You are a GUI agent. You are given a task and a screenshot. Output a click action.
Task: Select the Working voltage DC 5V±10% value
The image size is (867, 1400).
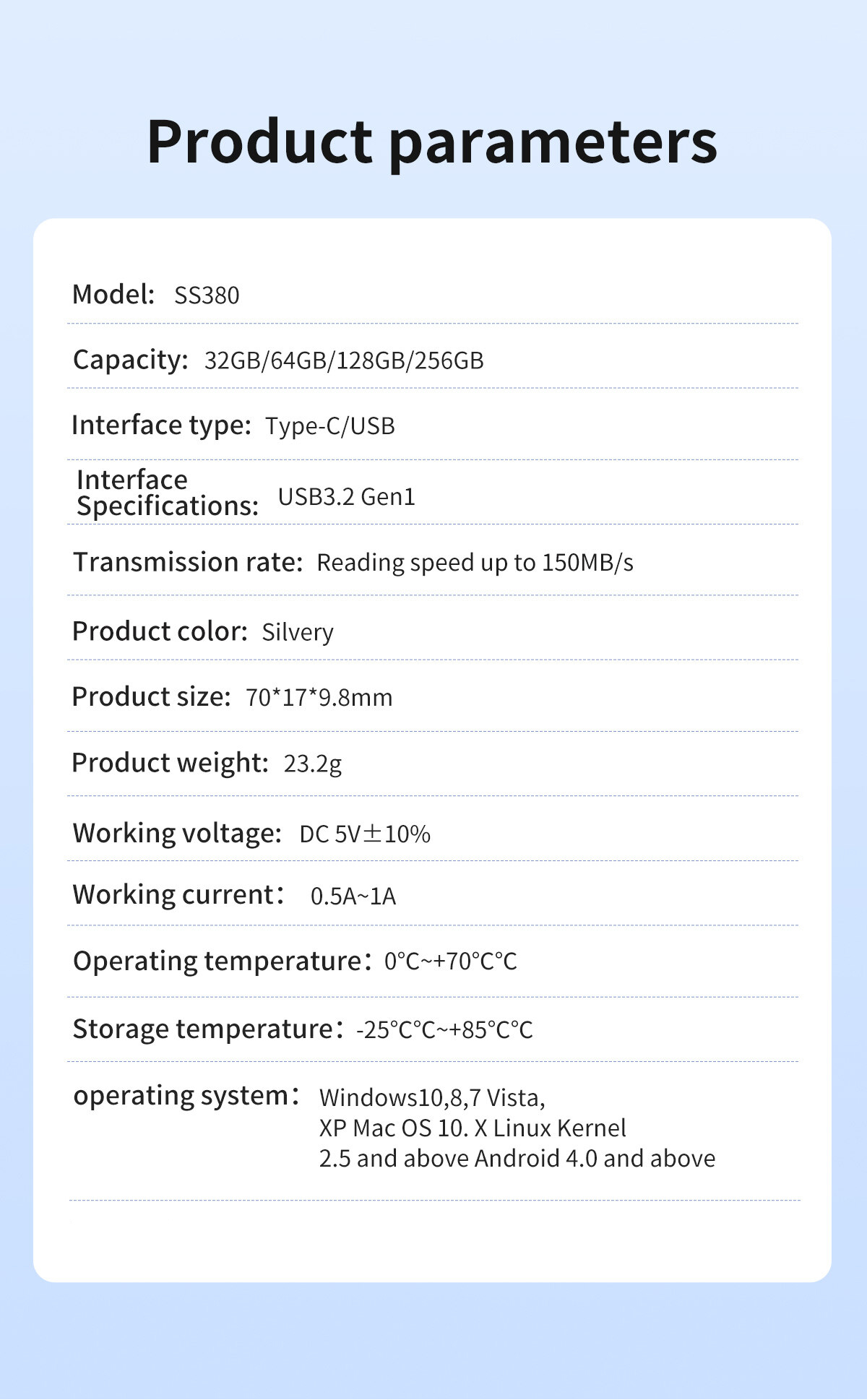[x=365, y=834]
